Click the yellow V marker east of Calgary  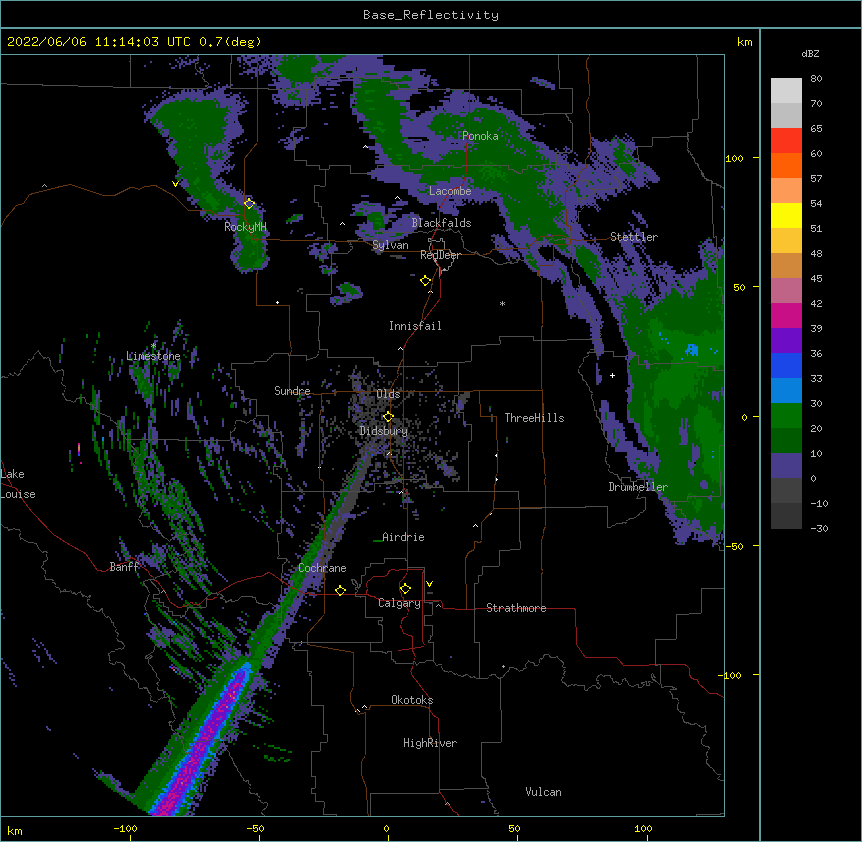tap(429, 584)
